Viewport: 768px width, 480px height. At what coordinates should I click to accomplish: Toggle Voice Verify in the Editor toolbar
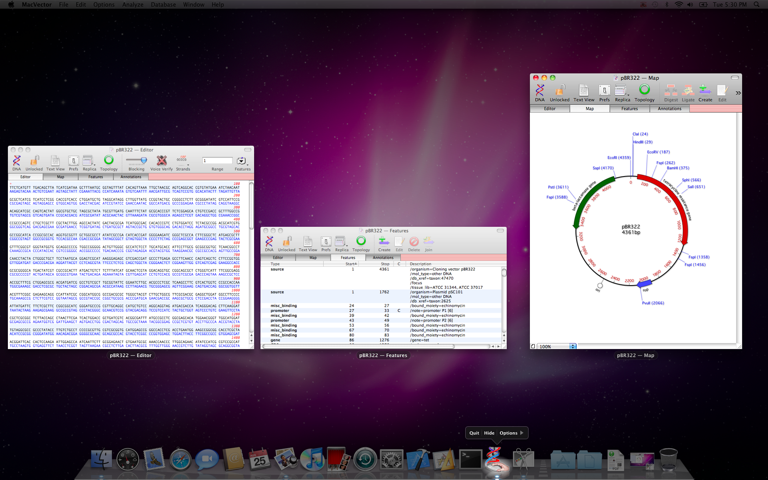pos(161,161)
